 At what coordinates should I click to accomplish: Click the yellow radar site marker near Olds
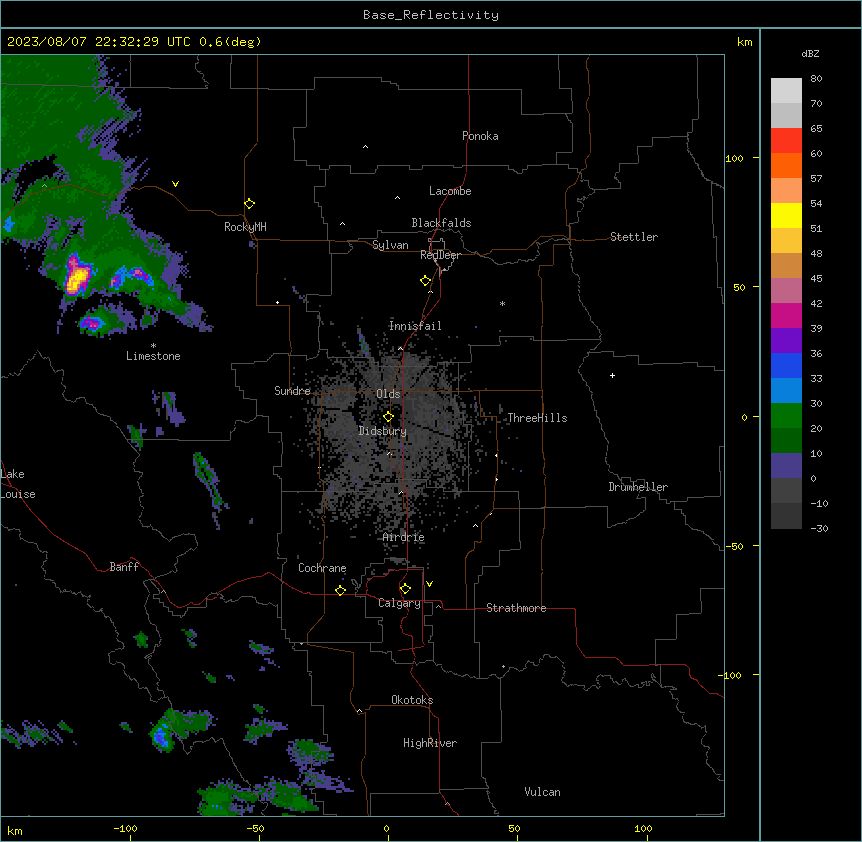[x=388, y=417]
